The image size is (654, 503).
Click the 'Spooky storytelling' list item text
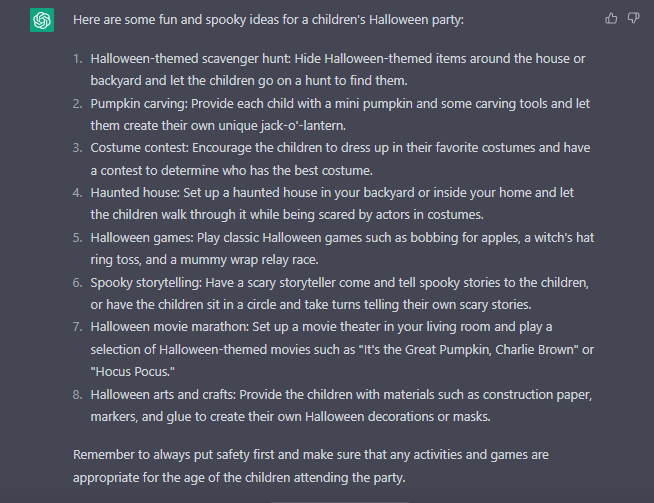(x=146, y=283)
